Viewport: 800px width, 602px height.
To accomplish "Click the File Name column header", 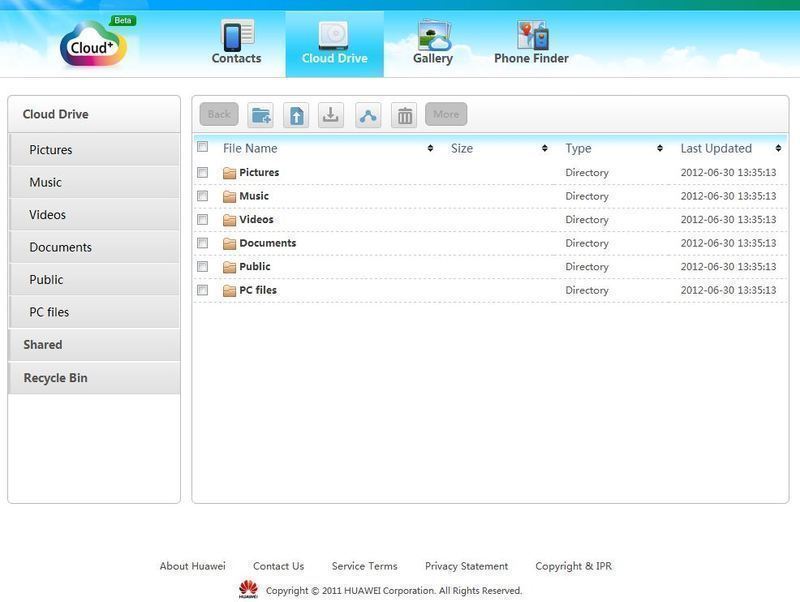I will click(x=250, y=148).
